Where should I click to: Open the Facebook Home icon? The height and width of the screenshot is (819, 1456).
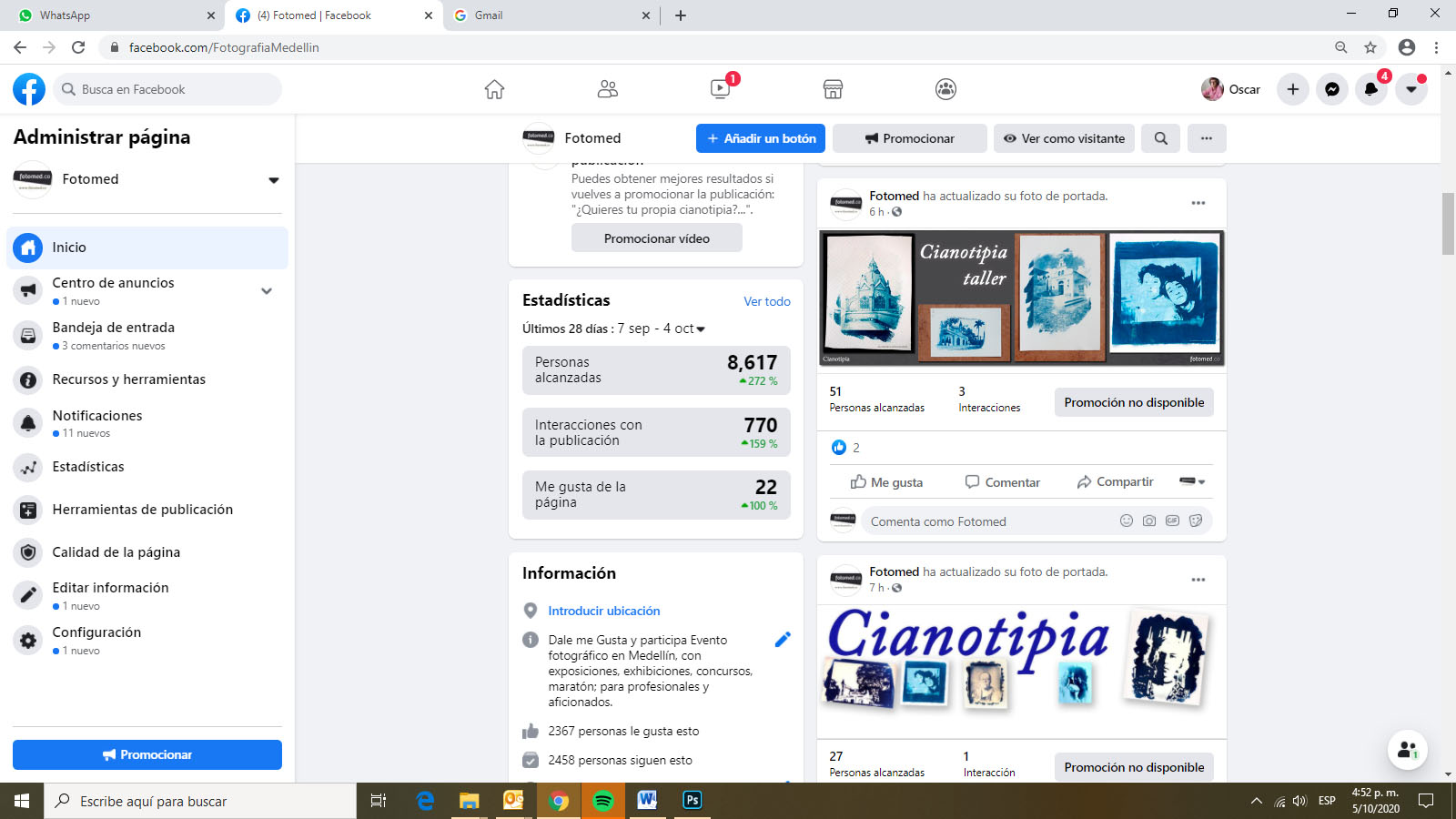coord(494,89)
